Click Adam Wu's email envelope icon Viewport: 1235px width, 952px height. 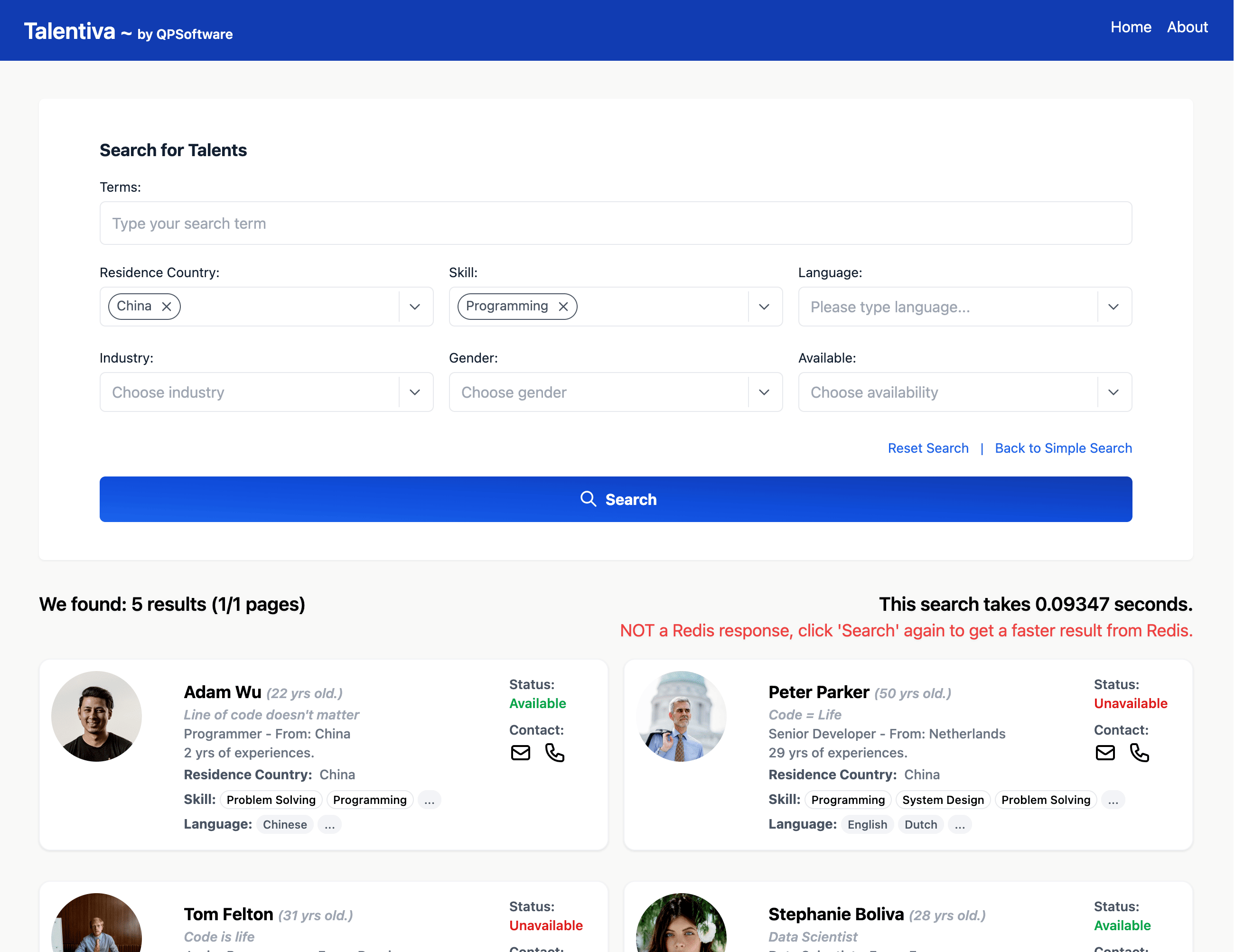pos(520,753)
